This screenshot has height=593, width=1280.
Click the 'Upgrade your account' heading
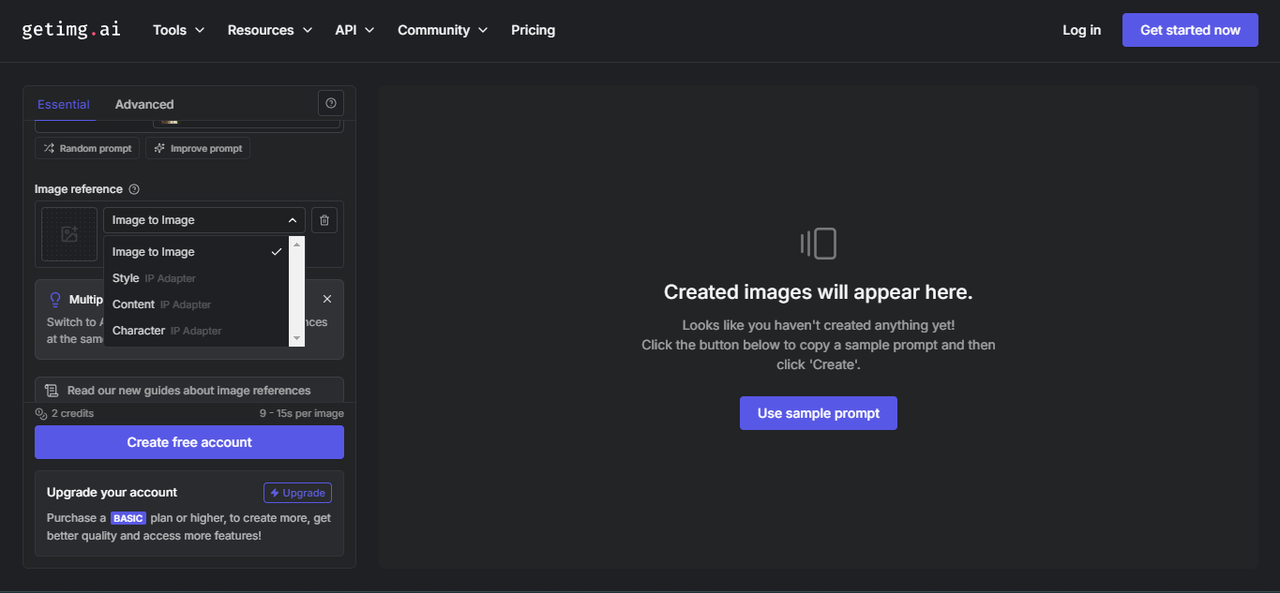coord(112,492)
